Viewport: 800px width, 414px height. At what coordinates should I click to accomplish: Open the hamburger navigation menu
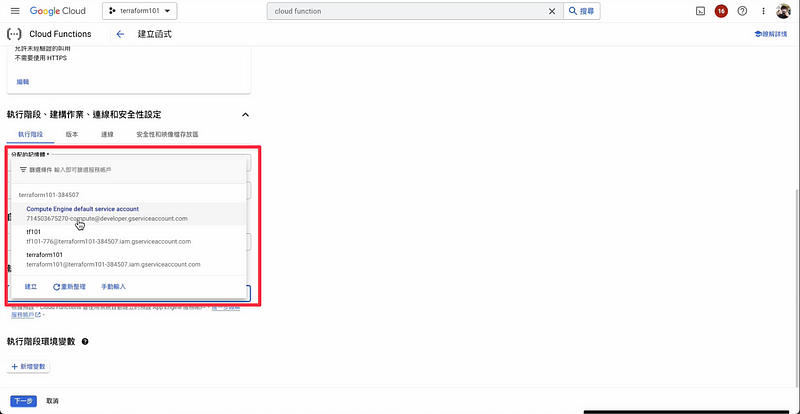point(15,11)
